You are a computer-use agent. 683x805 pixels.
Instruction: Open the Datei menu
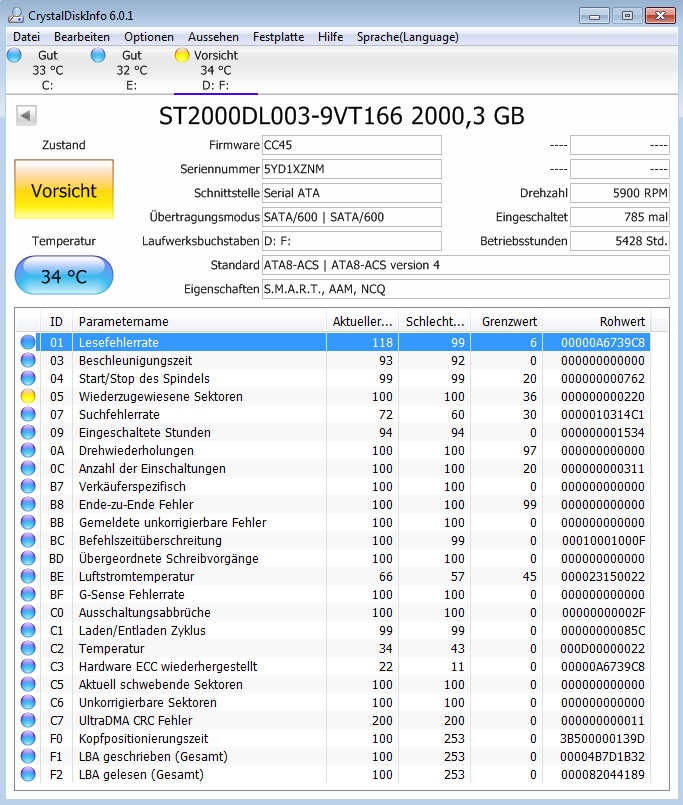(26, 37)
